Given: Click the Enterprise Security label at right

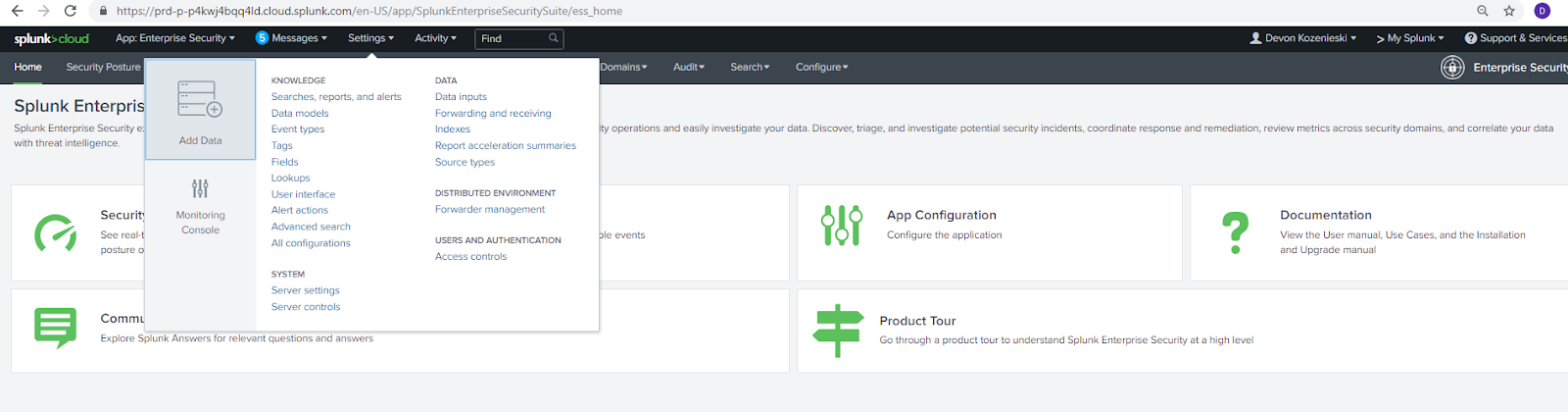Looking at the screenshot, I should tap(1520, 68).
